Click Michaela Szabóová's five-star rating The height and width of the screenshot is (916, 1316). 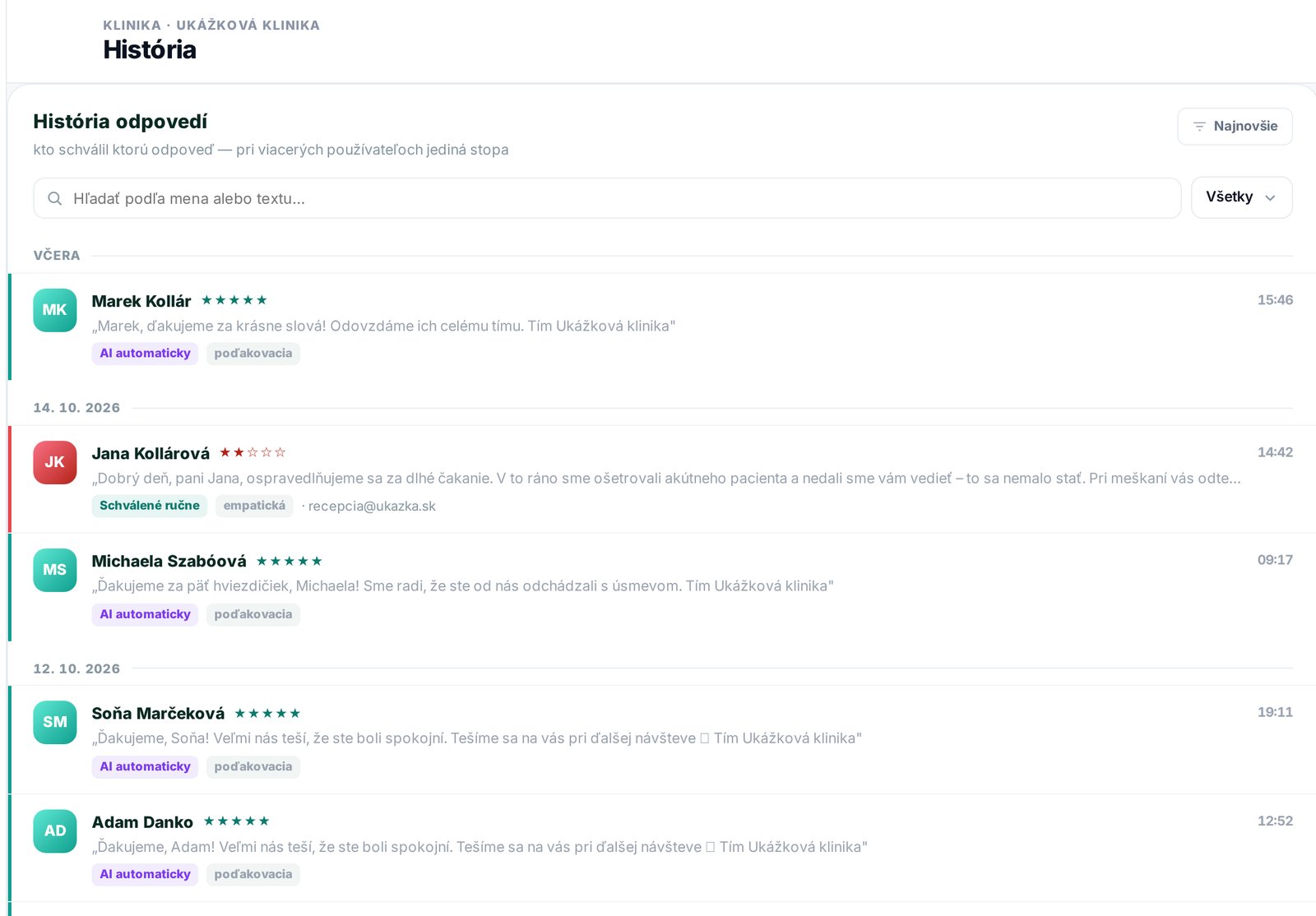click(290, 561)
